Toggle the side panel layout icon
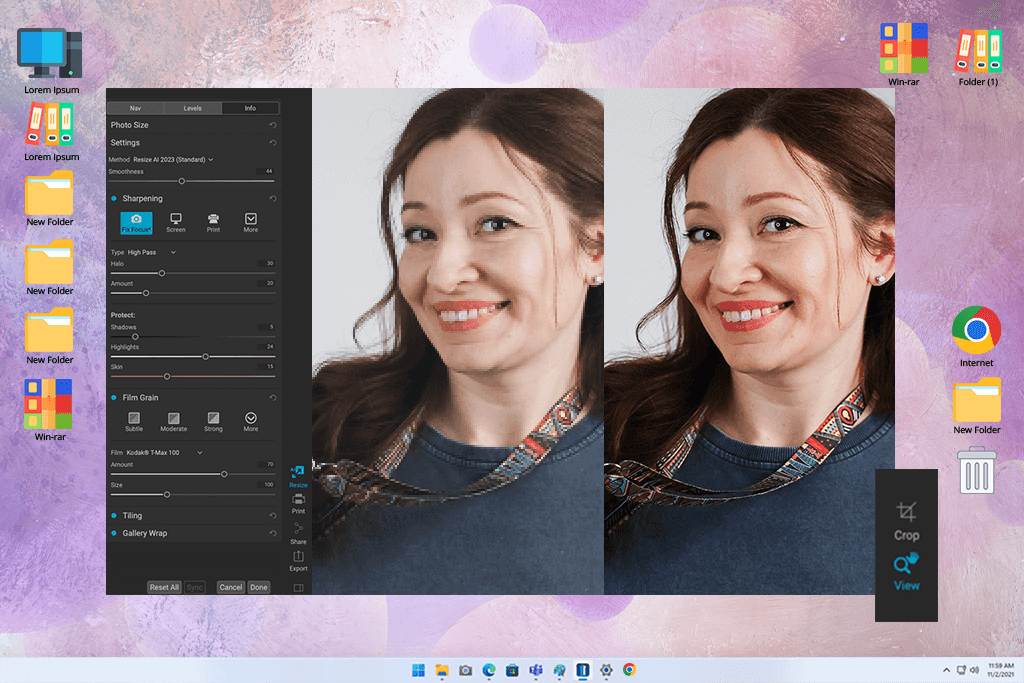 coord(298,588)
